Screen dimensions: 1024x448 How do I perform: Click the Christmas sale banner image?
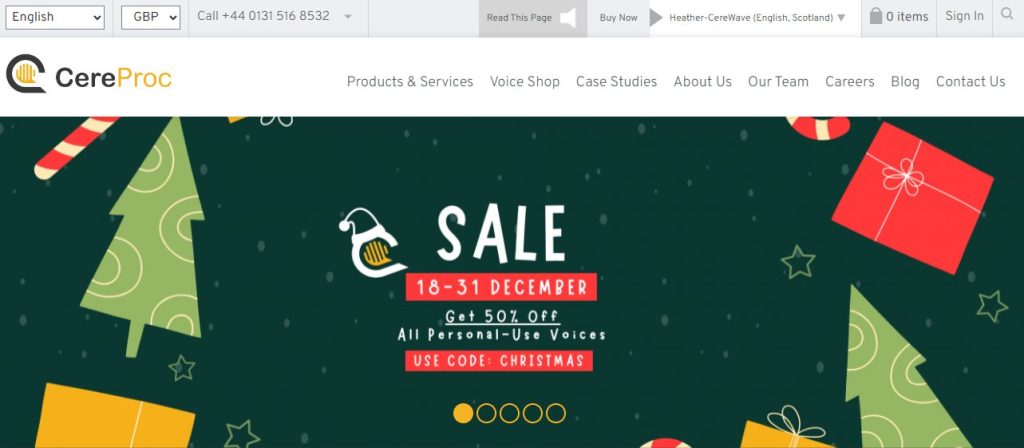point(512,282)
